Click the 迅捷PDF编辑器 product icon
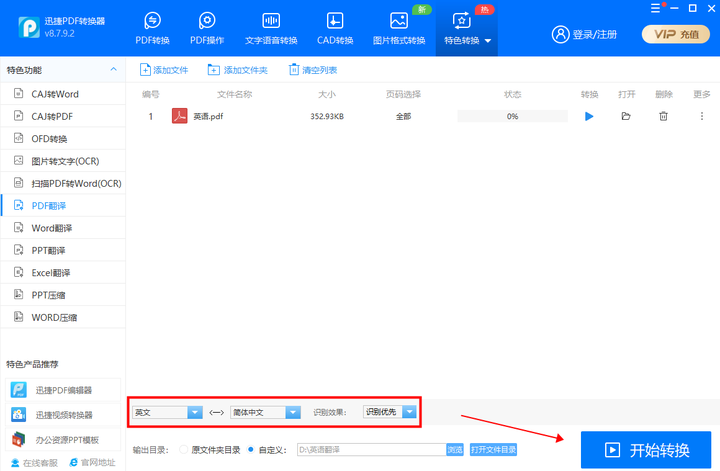The height and width of the screenshot is (471, 720). (19, 390)
